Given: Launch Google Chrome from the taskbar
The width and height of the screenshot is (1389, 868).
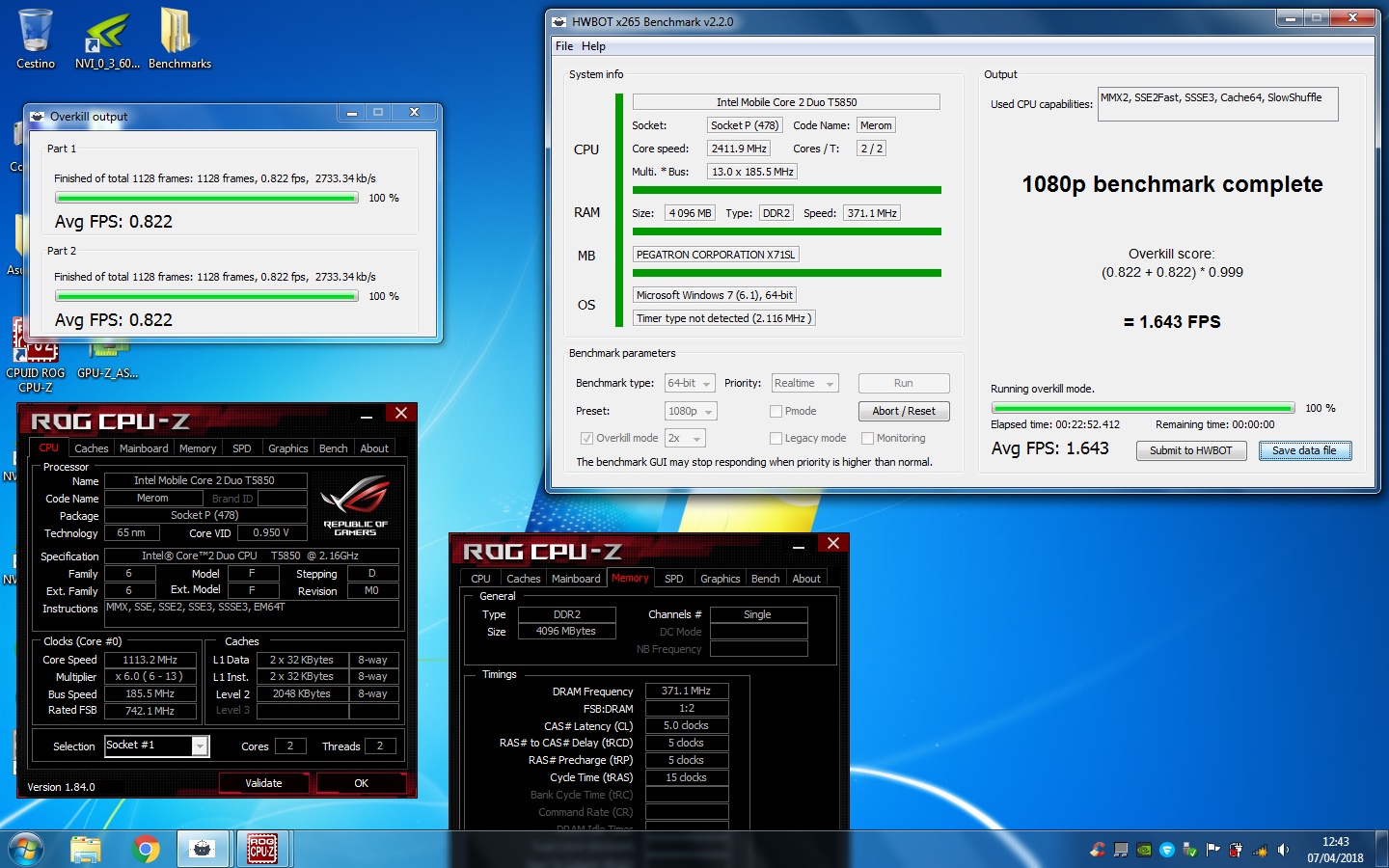Looking at the screenshot, I should (147, 850).
